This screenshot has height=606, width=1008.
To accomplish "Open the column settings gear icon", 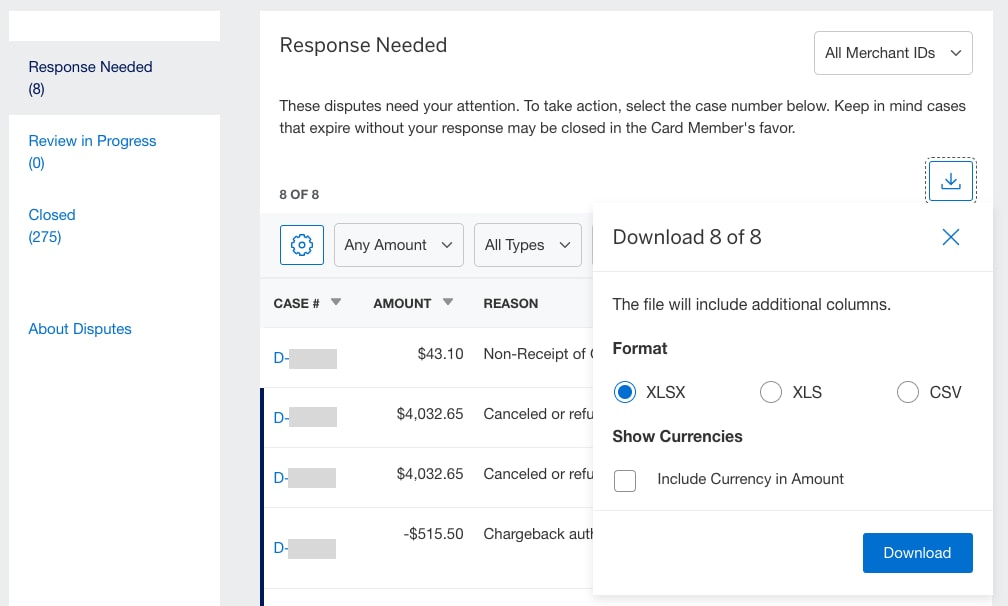I will tap(301, 244).
